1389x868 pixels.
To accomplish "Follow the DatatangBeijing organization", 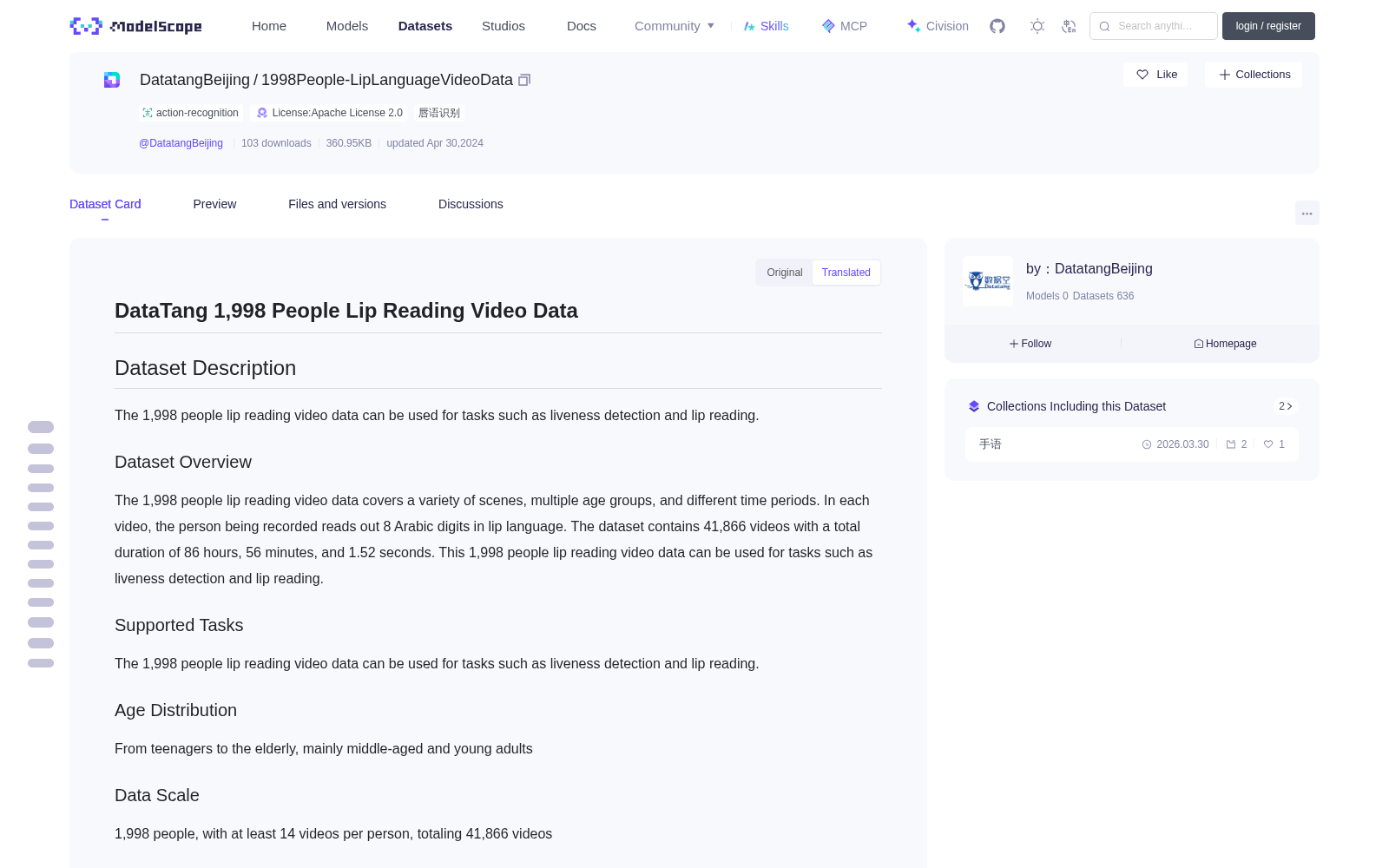I will click(1030, 344).
